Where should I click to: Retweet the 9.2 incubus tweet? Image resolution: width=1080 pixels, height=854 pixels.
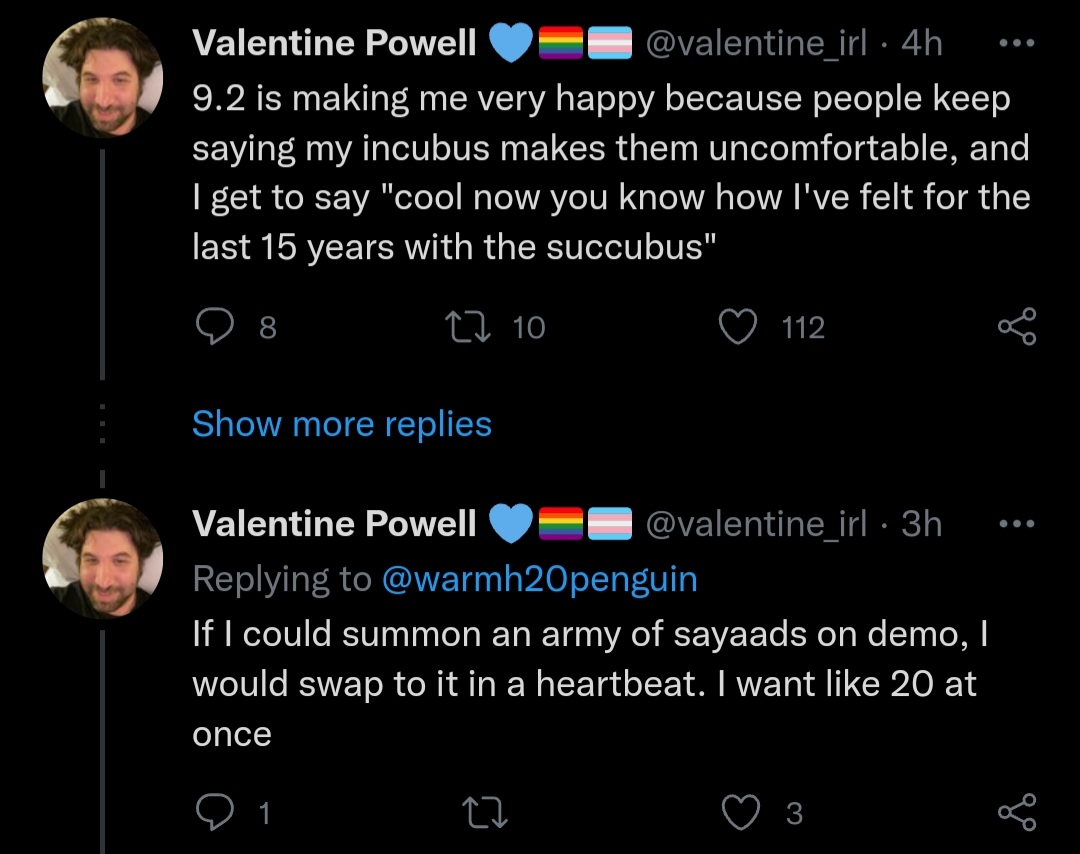pos(468,326)
